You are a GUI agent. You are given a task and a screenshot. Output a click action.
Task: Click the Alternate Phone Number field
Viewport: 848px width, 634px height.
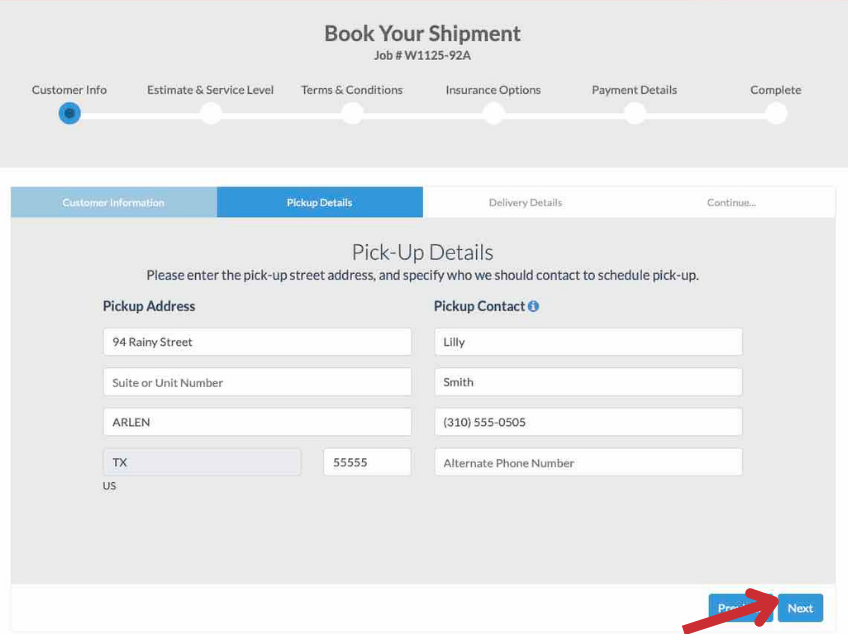pyautogui.click(x=588, y=462)
